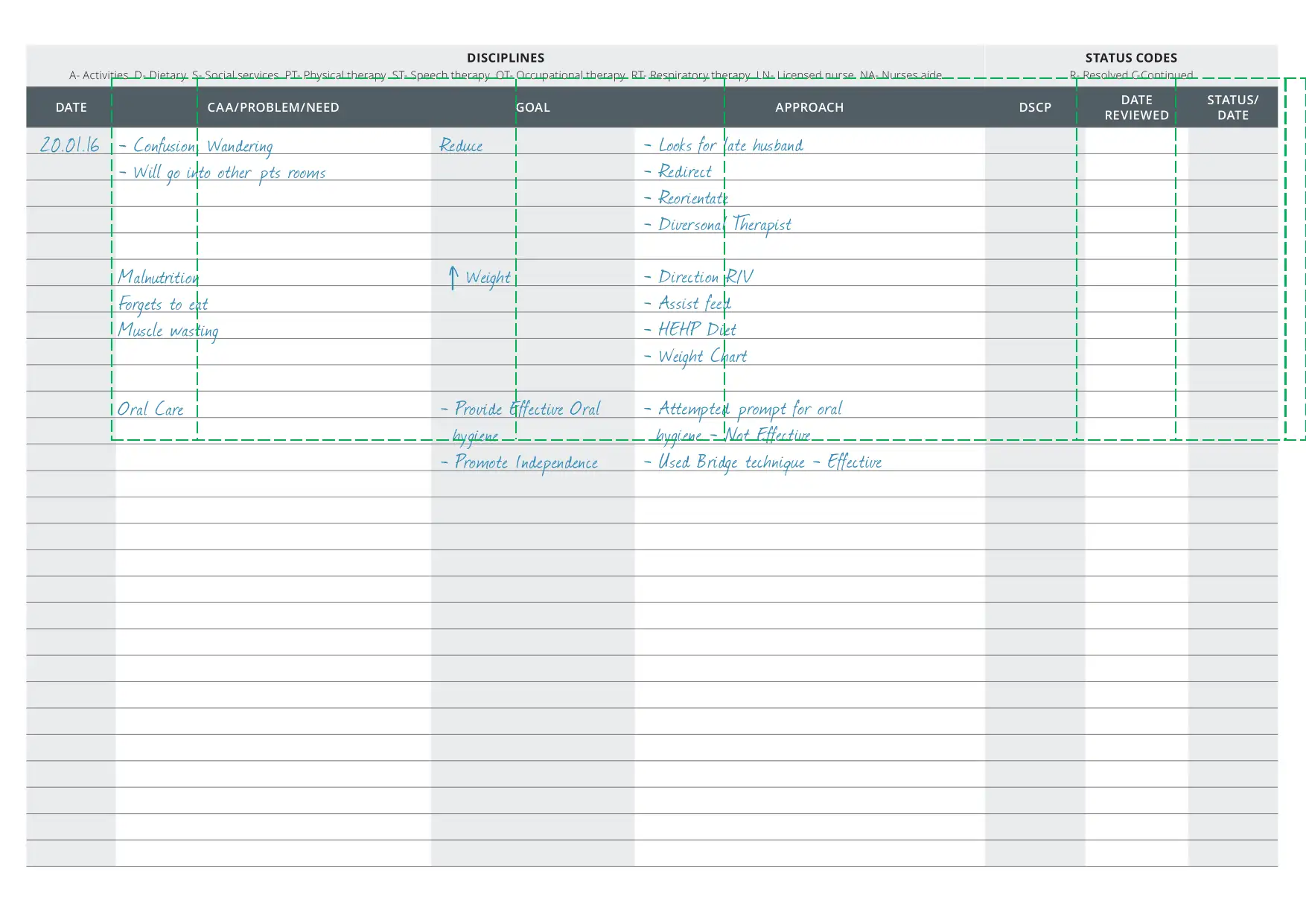Click the 'R- Resolved C-Continued' legend
The height and width of the screenshot is (924, 1306).
pyautogui.click(x=1131, y=75)
